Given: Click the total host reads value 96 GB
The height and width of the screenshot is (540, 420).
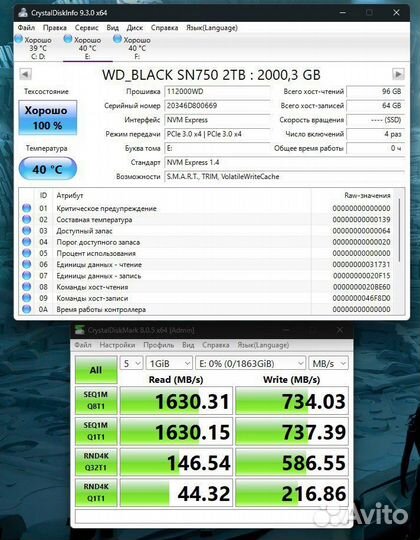Looking at the screenshot, I should click(x=376, y=92).
